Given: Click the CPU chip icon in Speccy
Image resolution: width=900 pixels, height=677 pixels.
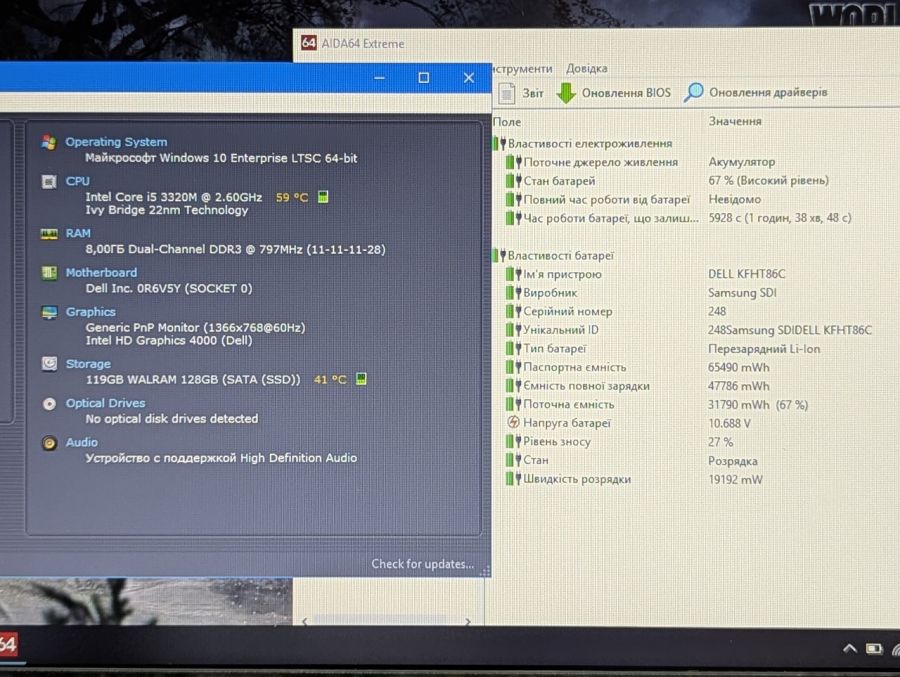Looking at the screenshot, I should click(x=49, y=181).
